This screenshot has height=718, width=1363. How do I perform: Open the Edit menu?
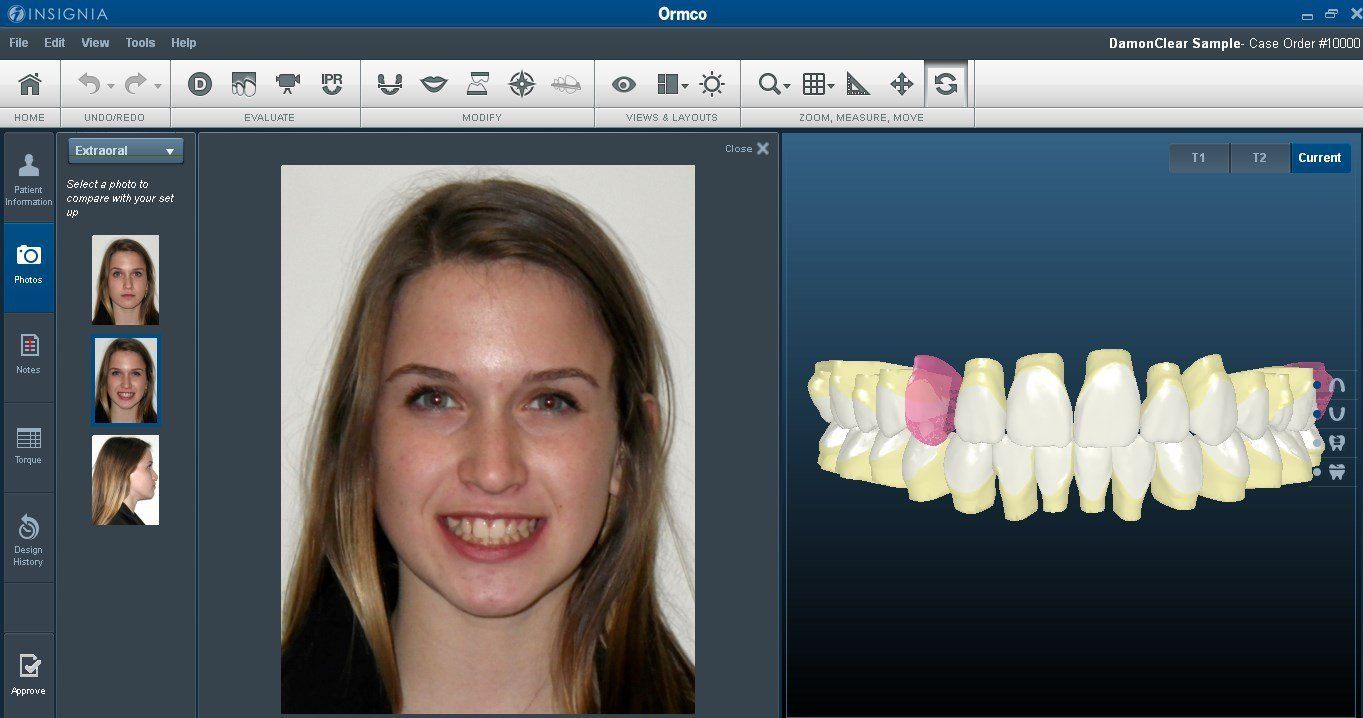pyautogui.click(x=55, y=43)
